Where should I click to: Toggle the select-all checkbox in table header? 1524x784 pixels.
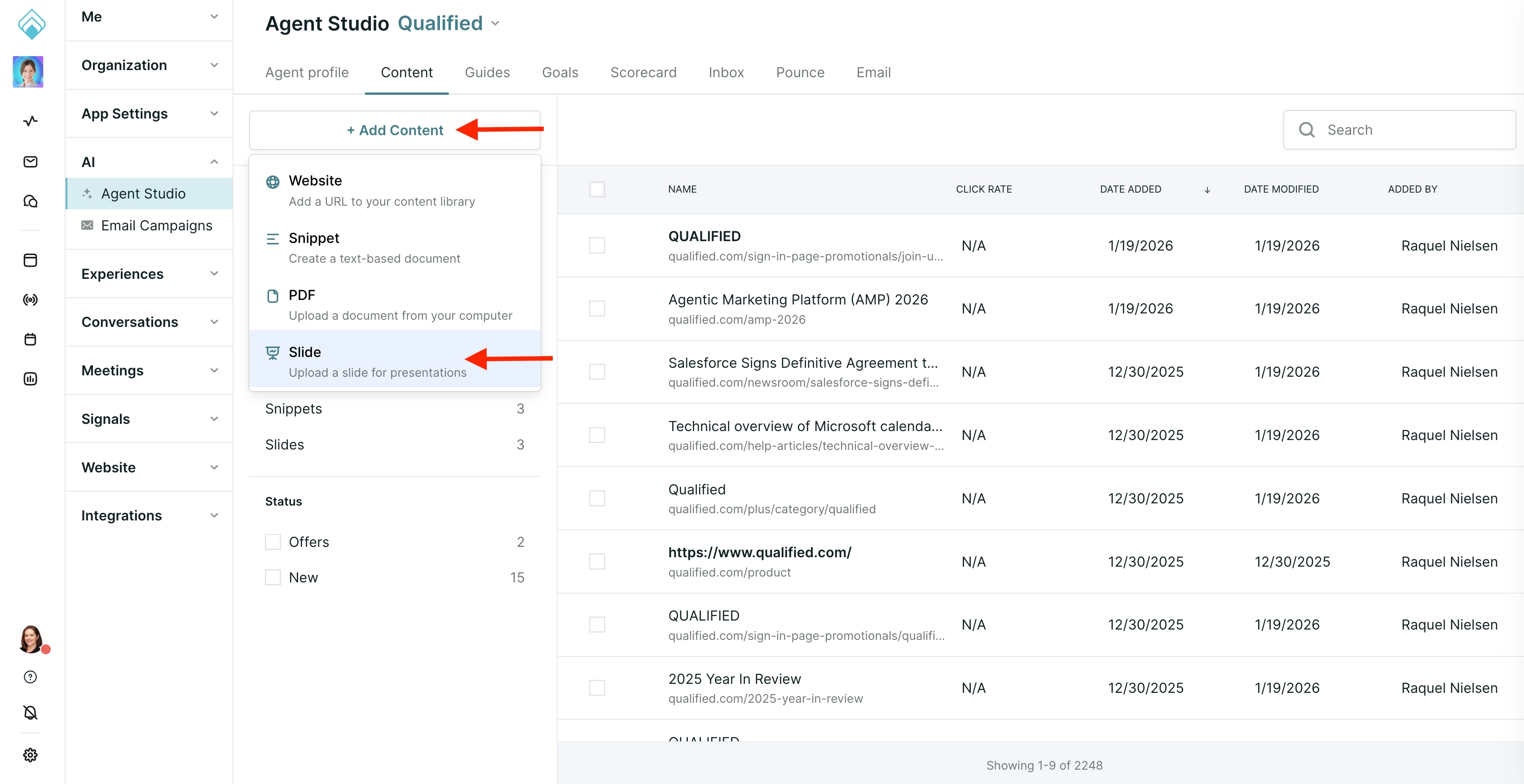pyautogui.click(x=597, y=189)
